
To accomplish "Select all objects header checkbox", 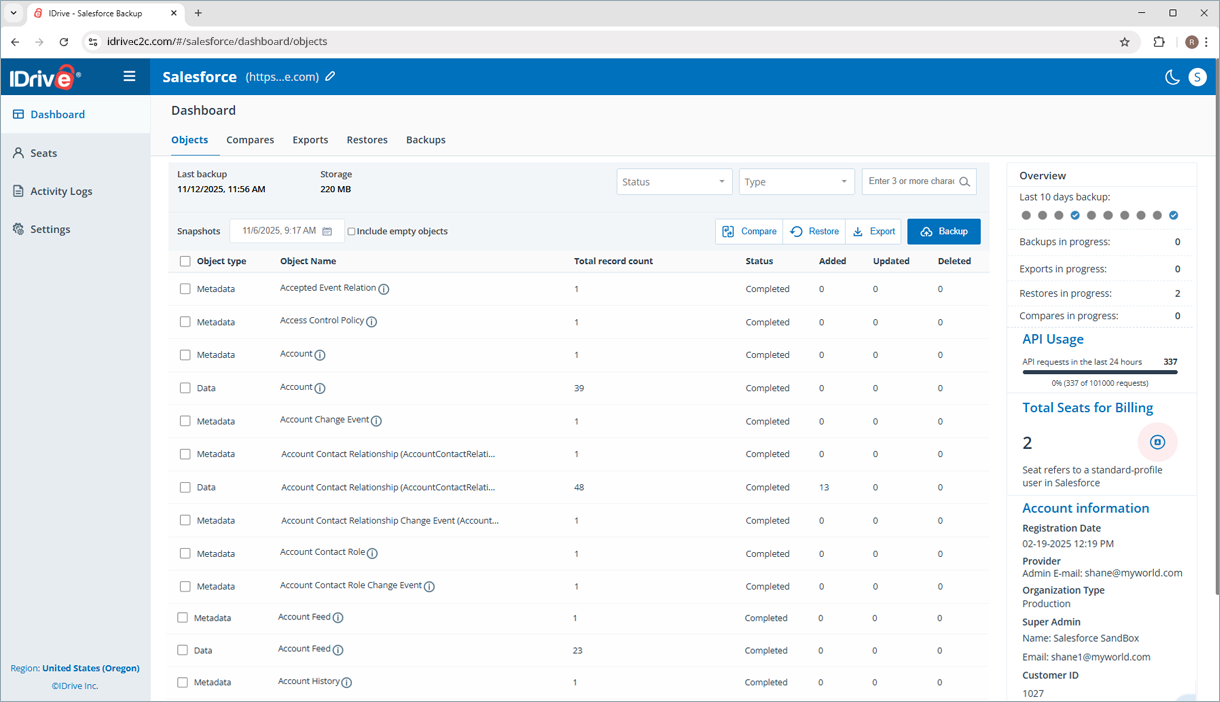I will [x=185, y=261].
